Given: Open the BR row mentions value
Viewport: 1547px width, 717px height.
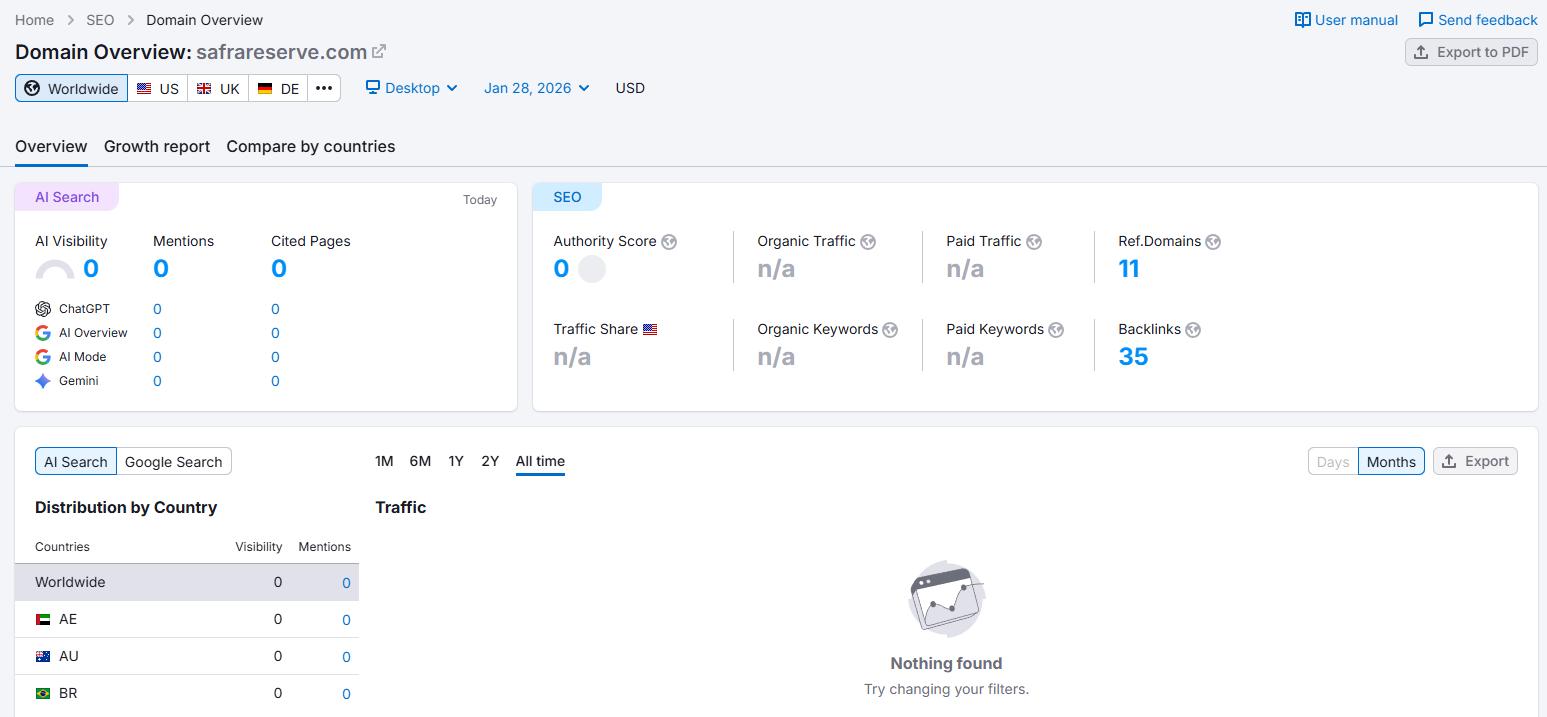Looking at the screenshot, I should 346,694.
